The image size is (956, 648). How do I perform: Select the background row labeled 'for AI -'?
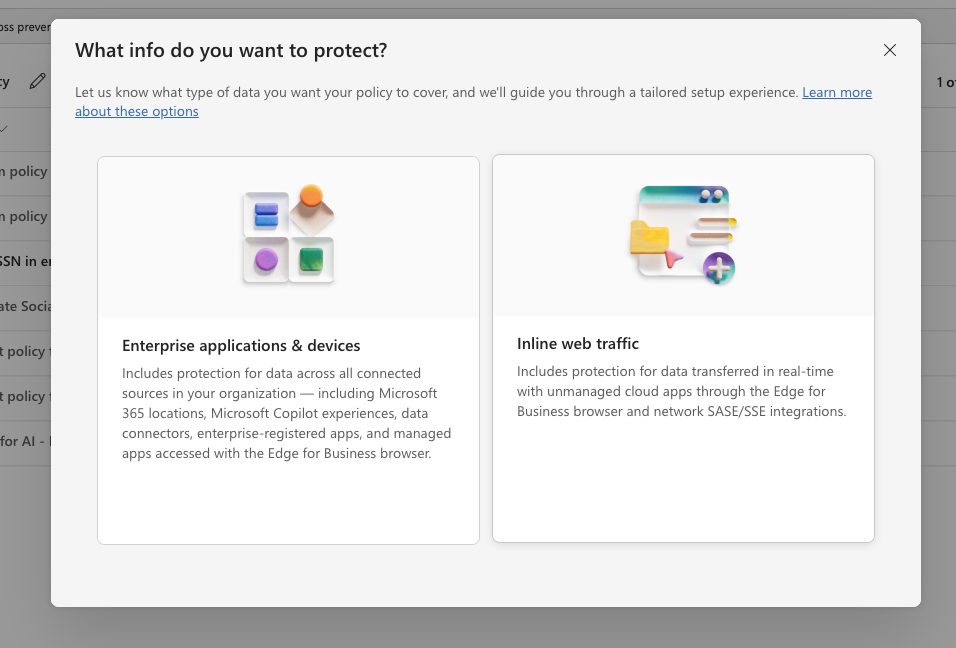(x=26, y=441)
